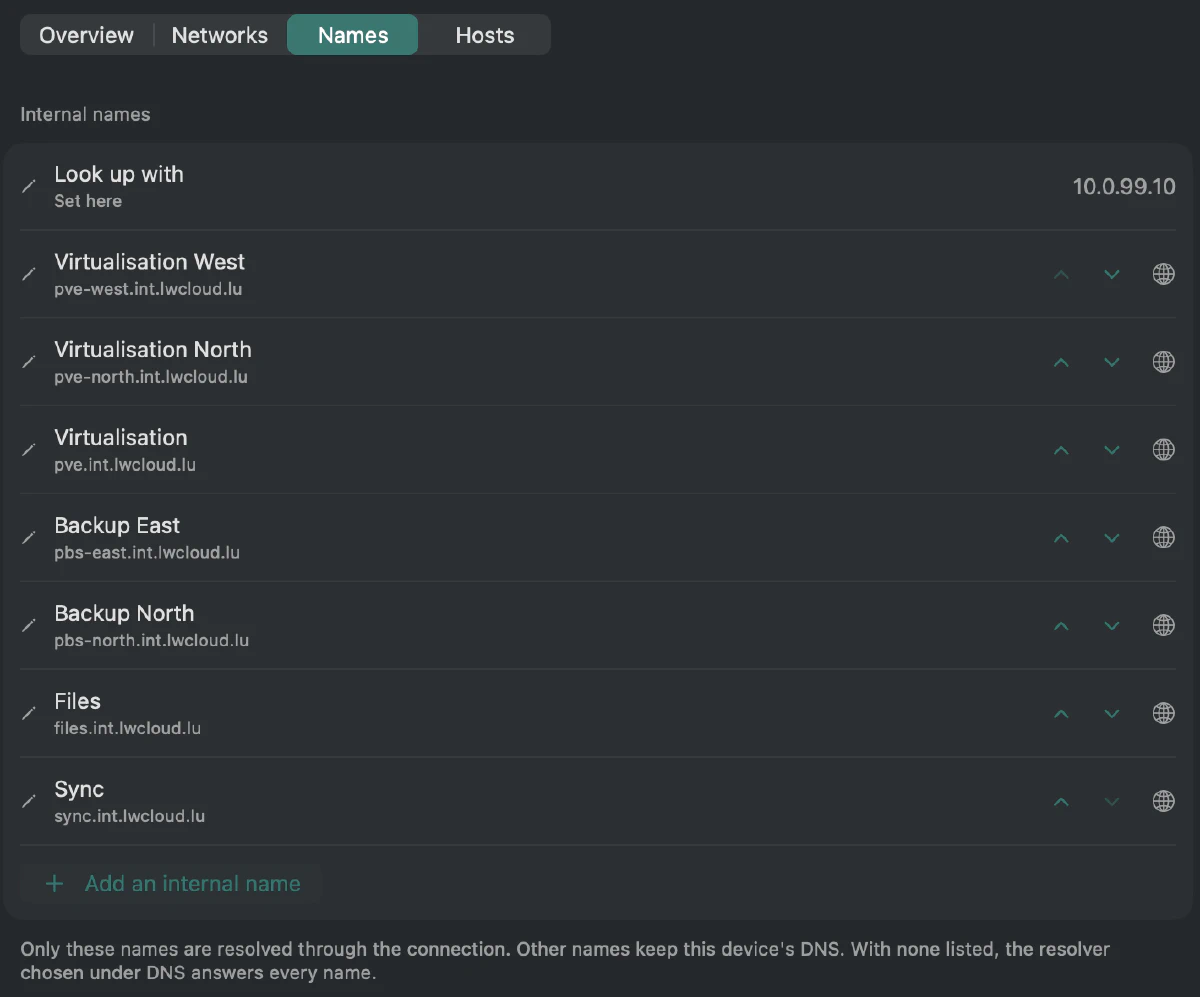Screen dimensions: 1200x997
Task: Click pencil icon for Virtualisation North
Action: (30, 362)
